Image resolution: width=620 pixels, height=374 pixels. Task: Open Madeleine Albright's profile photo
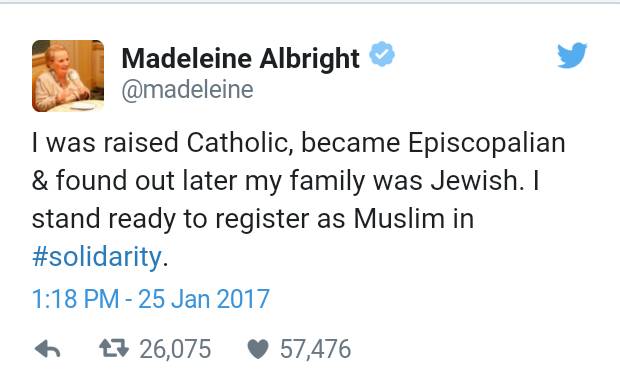pos(68,76)
